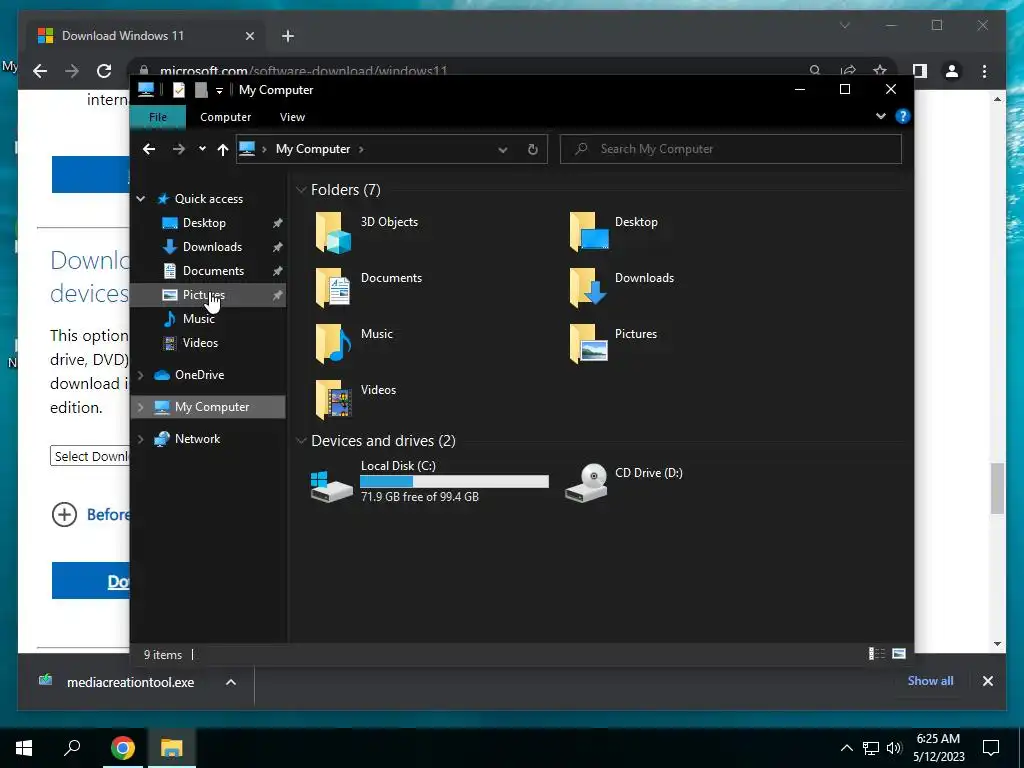Click the Chrome address bar URL
This screenshot has height=768, width=1024.
point(304,71)
